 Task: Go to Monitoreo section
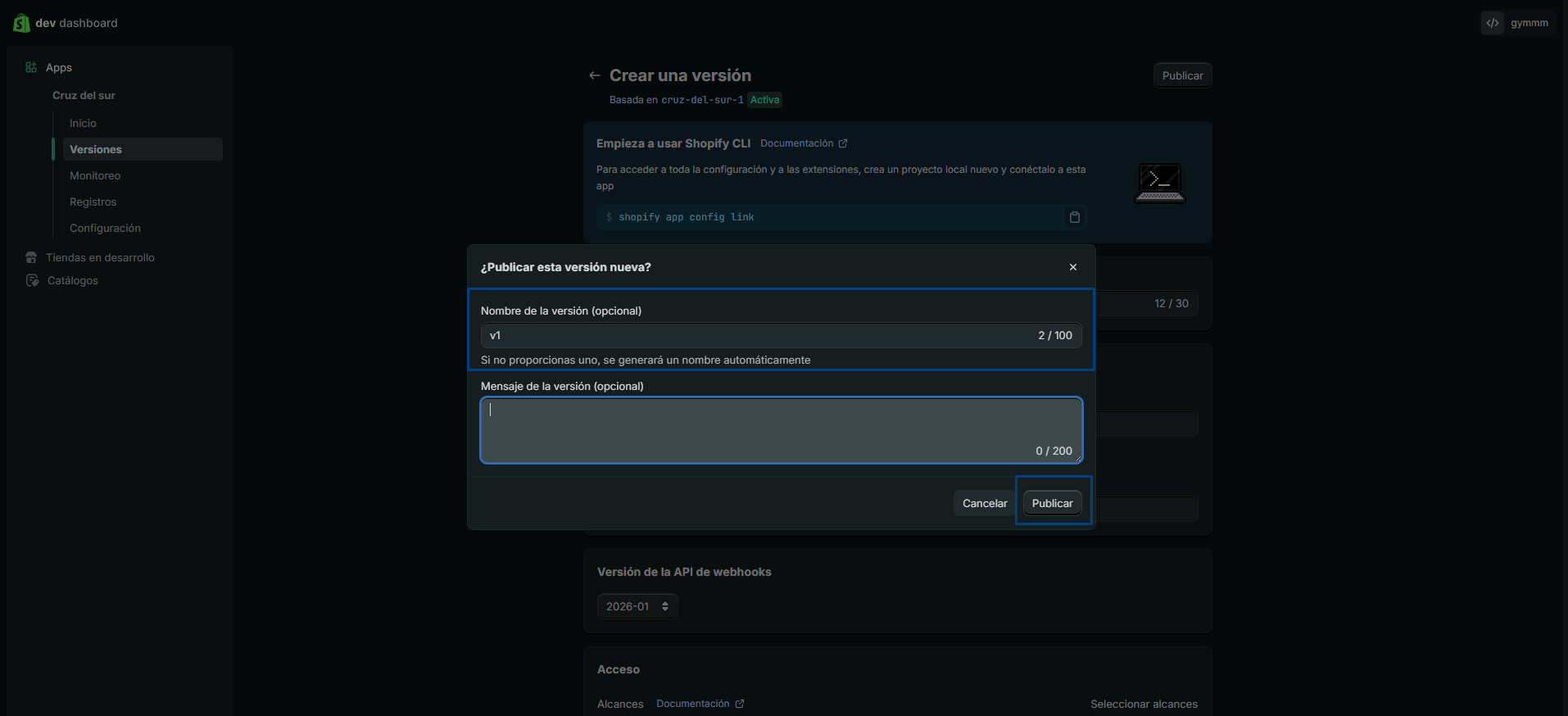(95, 175)
